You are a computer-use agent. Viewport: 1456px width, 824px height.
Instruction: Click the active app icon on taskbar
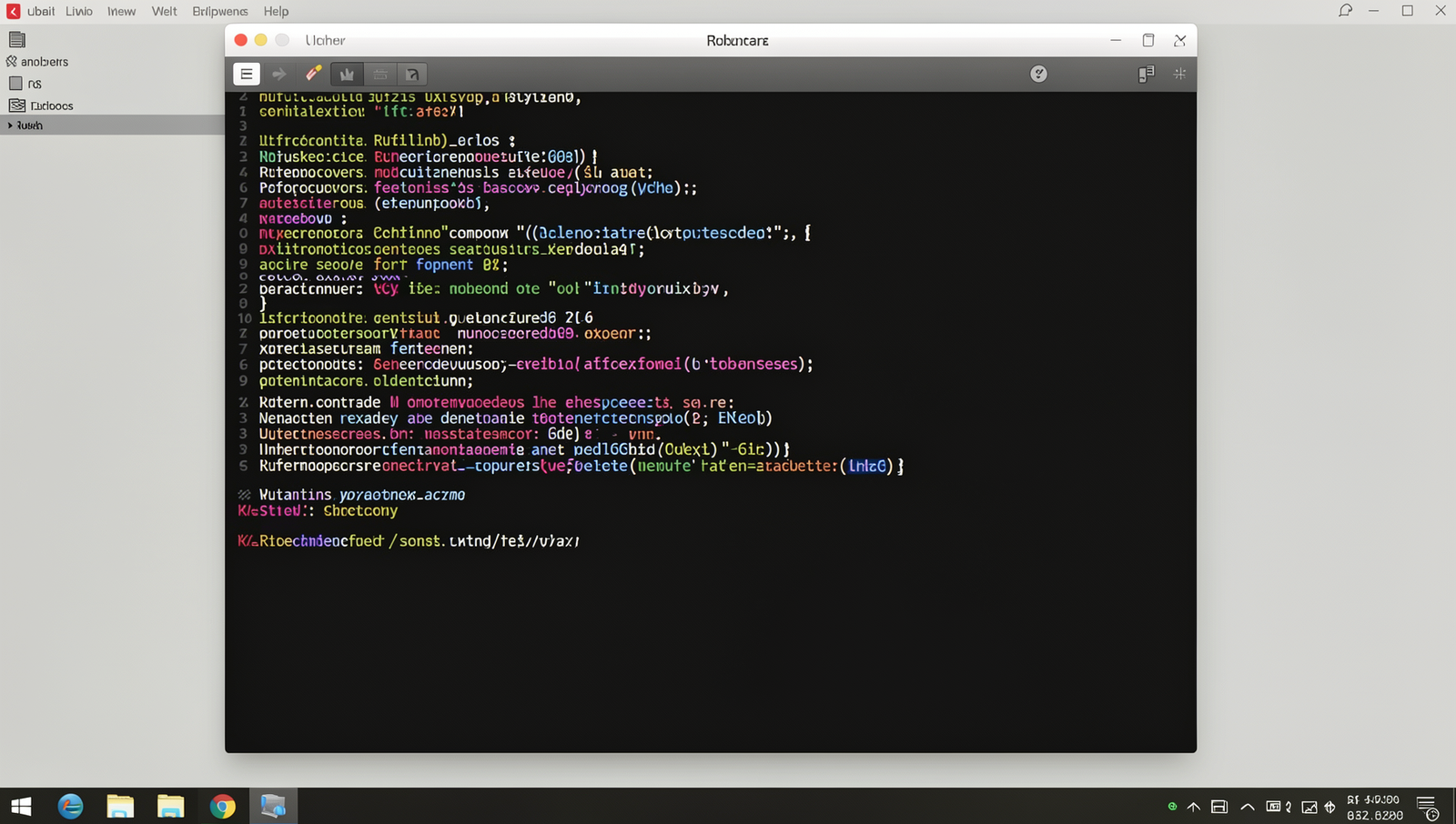(273, 806)
